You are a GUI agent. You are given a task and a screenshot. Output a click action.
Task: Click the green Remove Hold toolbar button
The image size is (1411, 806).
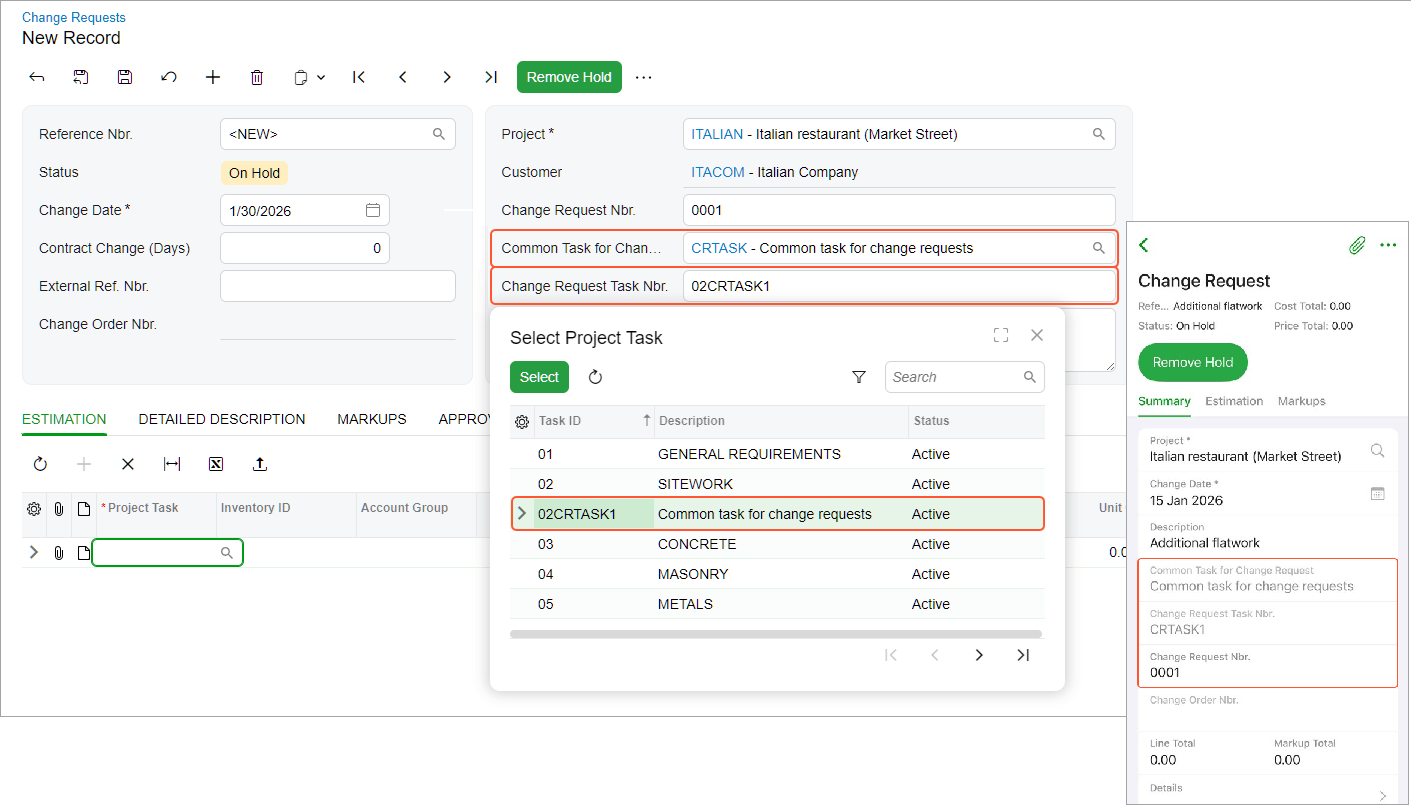point(569,77)
